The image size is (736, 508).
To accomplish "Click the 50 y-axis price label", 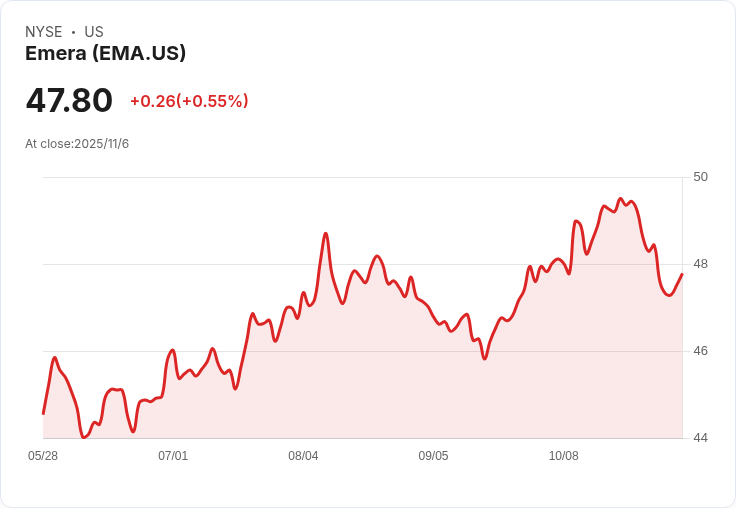I will pos(700,177).
